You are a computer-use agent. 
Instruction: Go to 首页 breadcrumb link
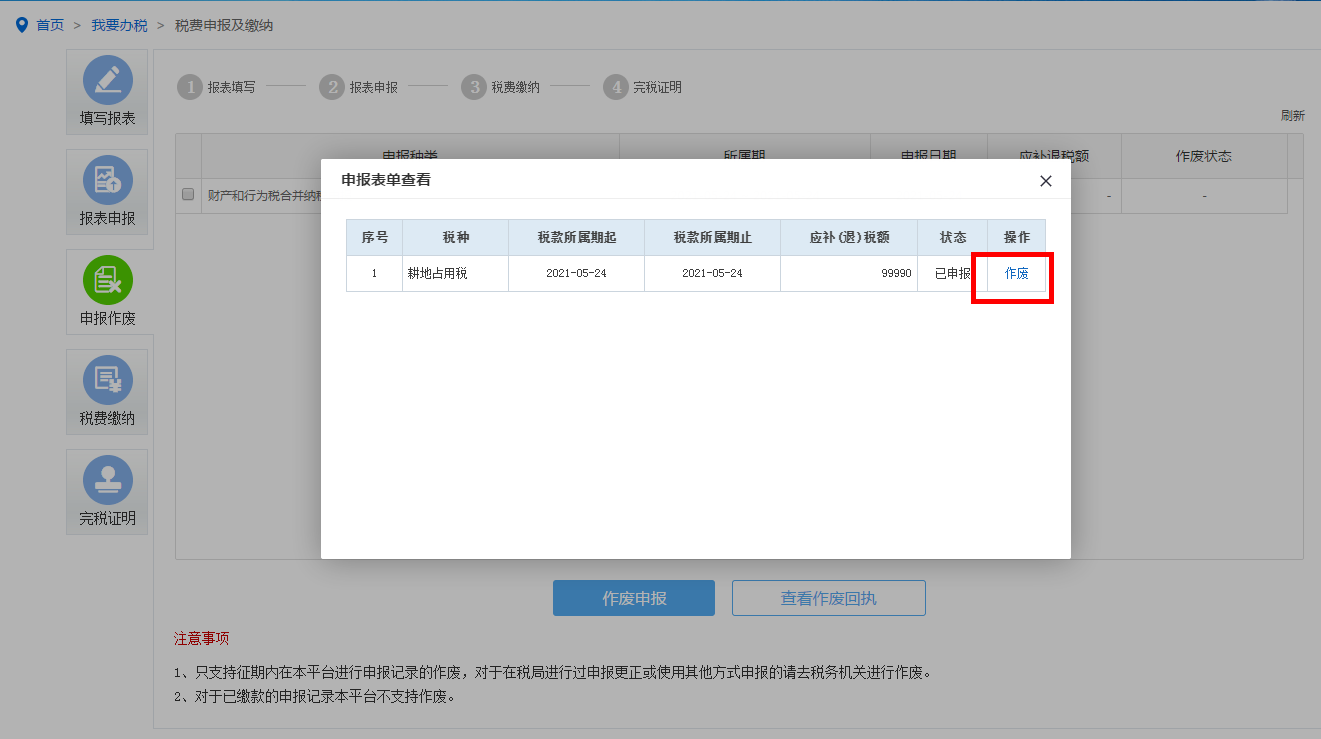click(50, 25)
